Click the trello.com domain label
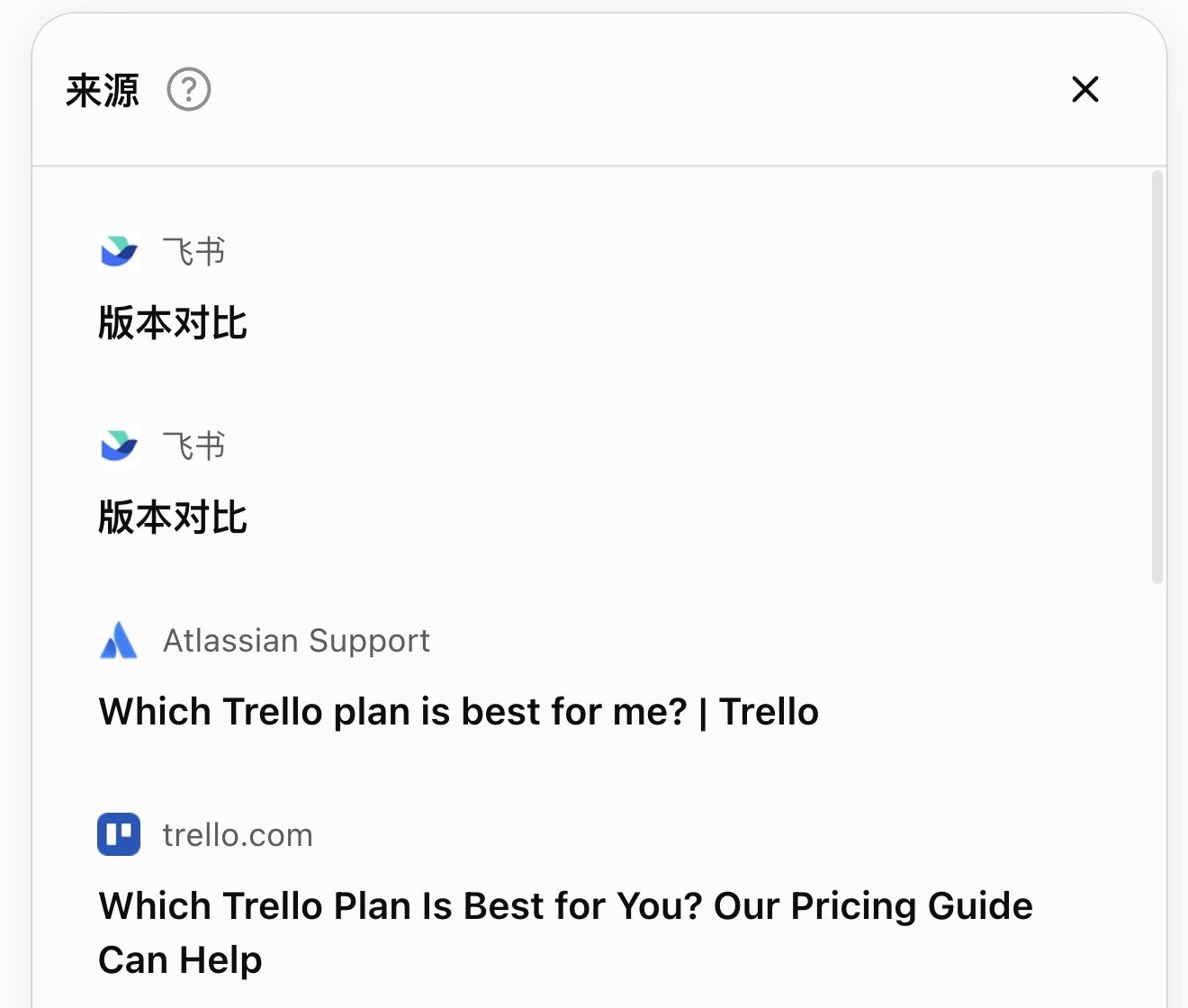 (238, 835)
